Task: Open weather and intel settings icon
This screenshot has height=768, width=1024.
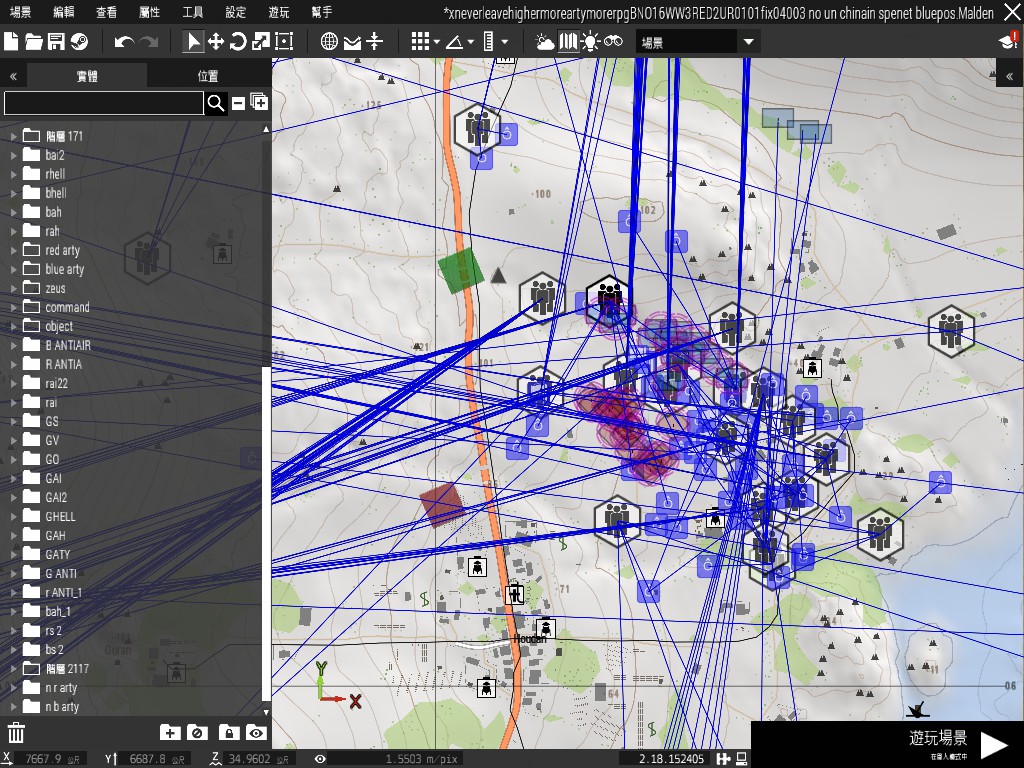Action: pos(544,42)
